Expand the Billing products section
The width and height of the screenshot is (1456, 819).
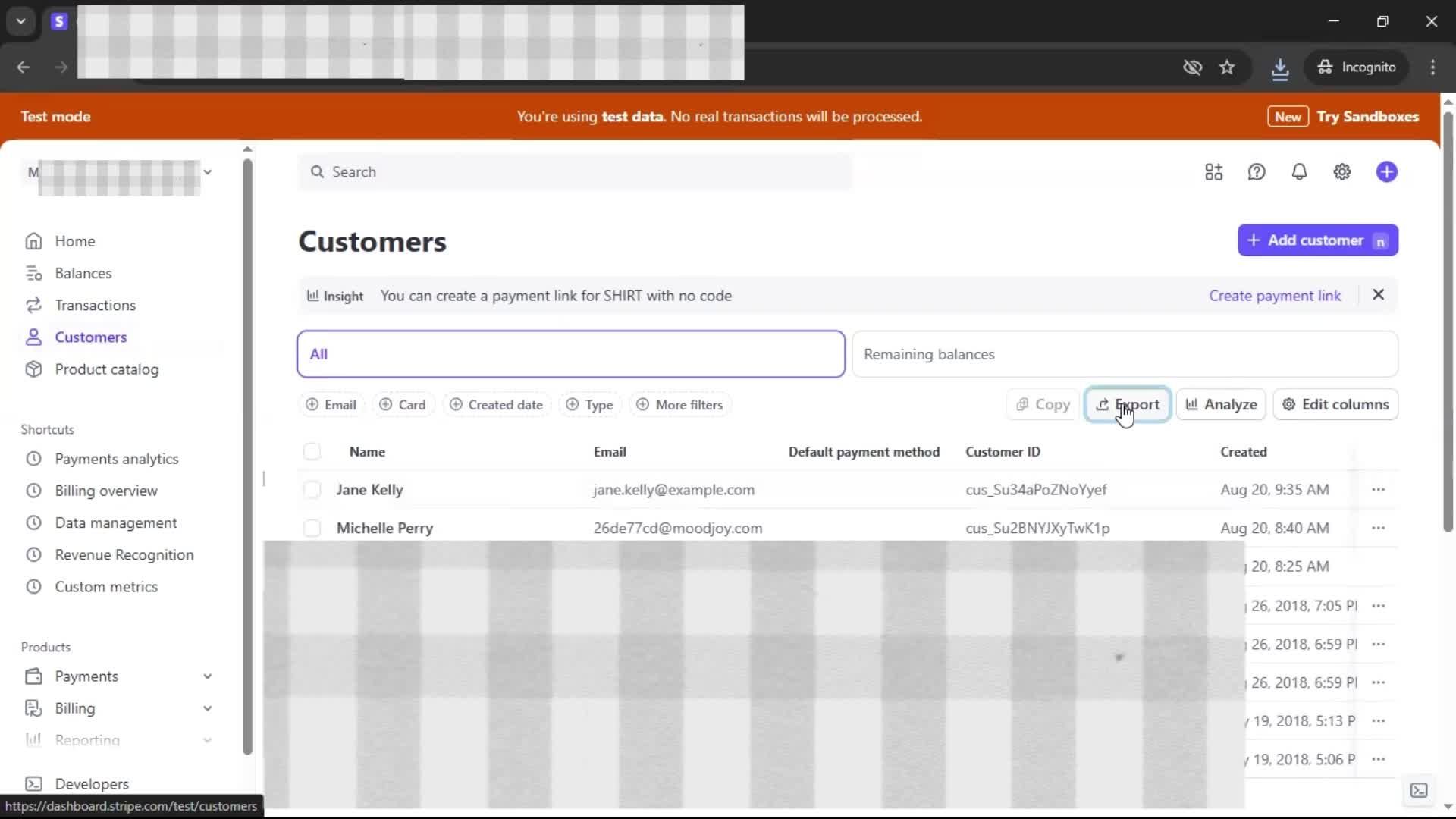pyautogui.click(x=207, y=708)
